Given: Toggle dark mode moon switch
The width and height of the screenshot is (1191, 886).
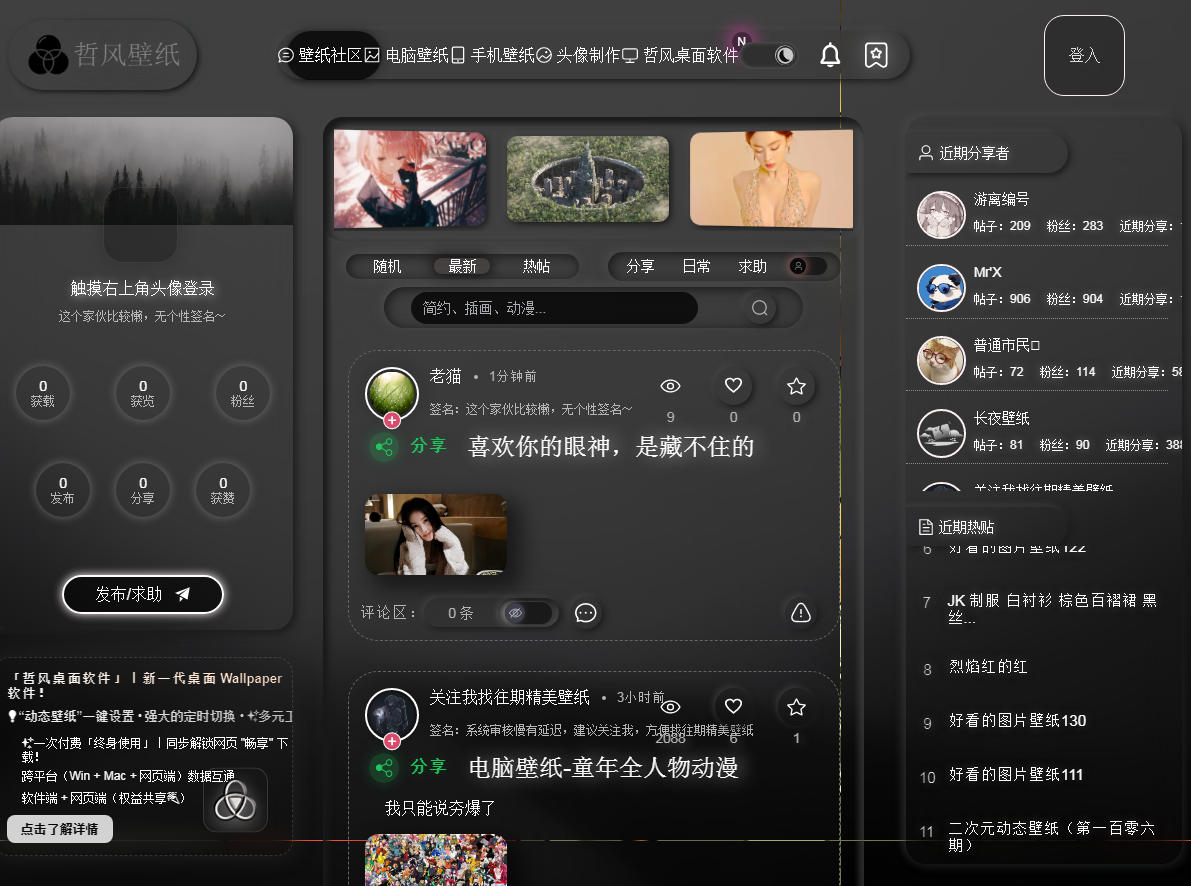Looking at the screenshot, I should point(770,55).
